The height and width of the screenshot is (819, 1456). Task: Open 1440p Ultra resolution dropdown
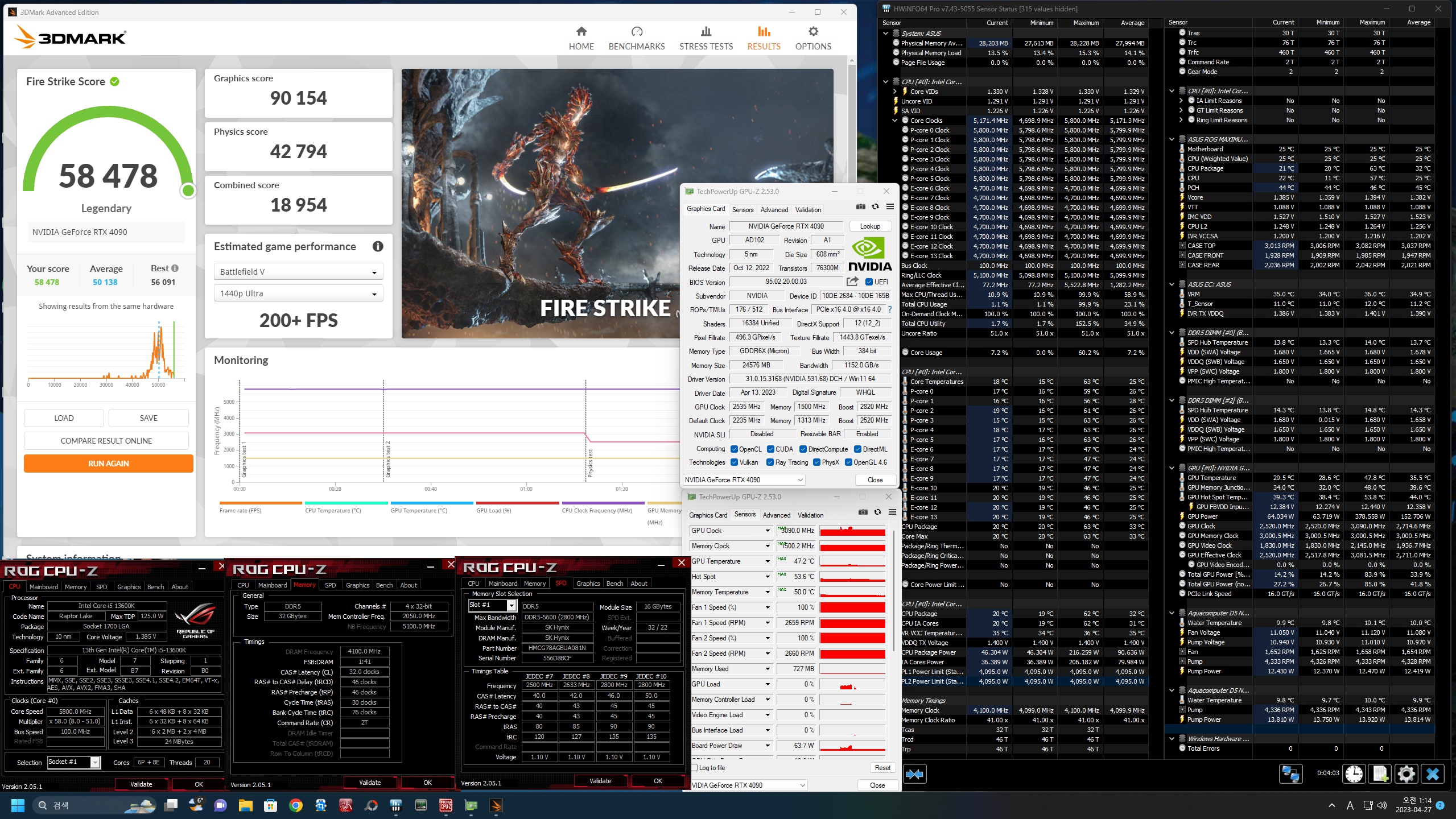coord(298,293)
